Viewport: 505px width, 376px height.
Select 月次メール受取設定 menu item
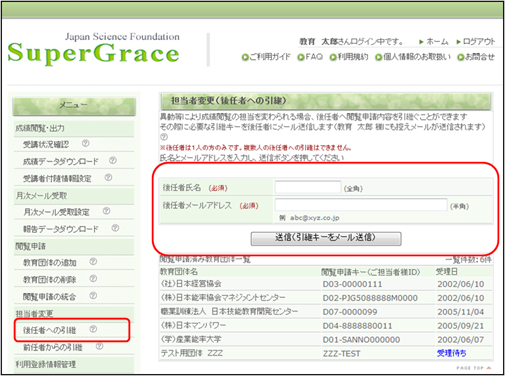pos(56,212)
